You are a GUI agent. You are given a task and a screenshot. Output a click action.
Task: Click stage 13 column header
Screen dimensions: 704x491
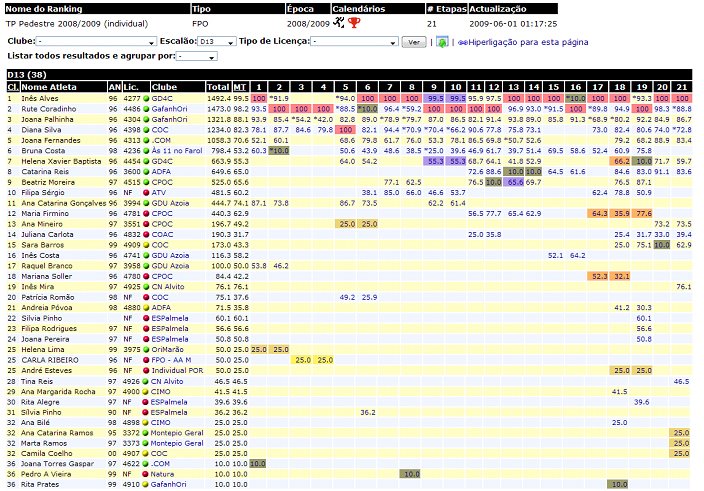point(514,87)
